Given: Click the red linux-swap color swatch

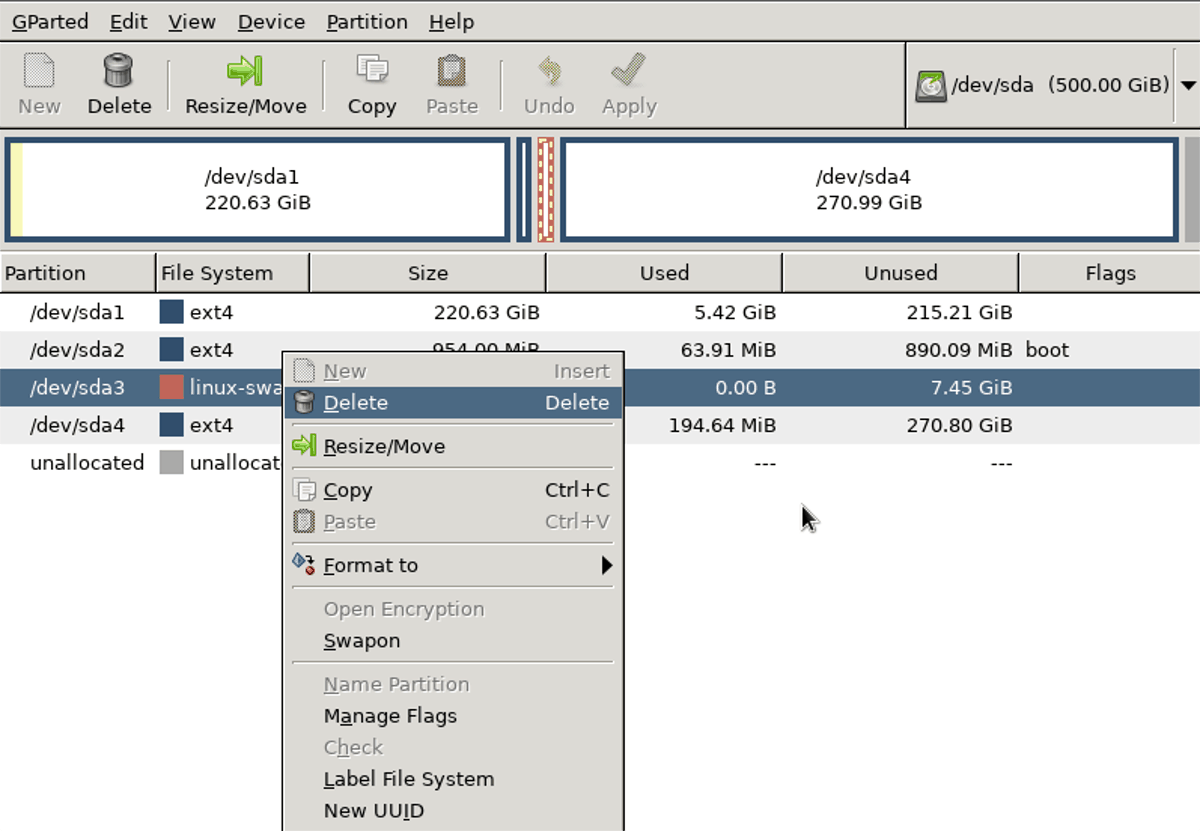Looking at the screenshot, I should [171, 388].
